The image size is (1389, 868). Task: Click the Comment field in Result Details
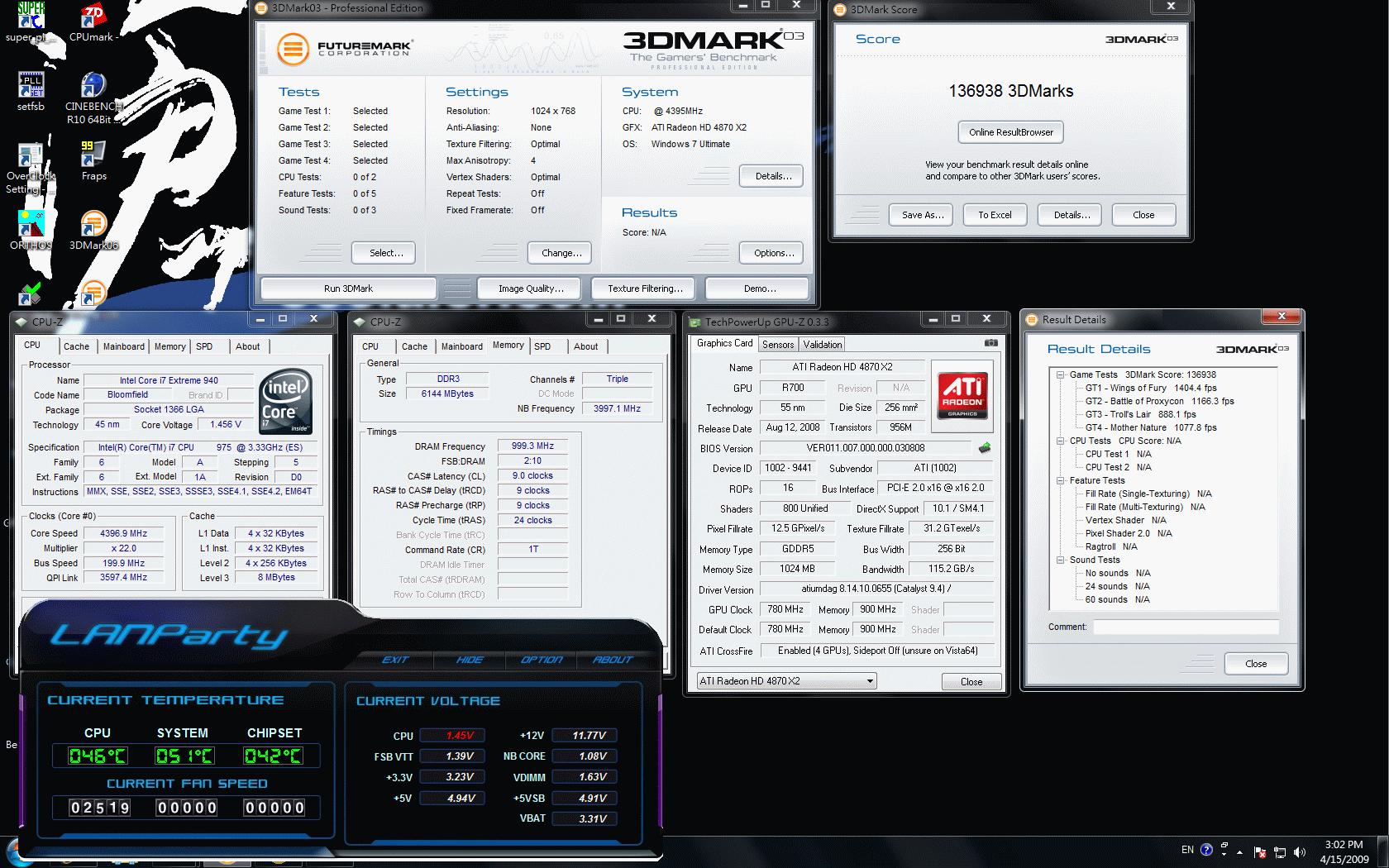coord(1186,627)
